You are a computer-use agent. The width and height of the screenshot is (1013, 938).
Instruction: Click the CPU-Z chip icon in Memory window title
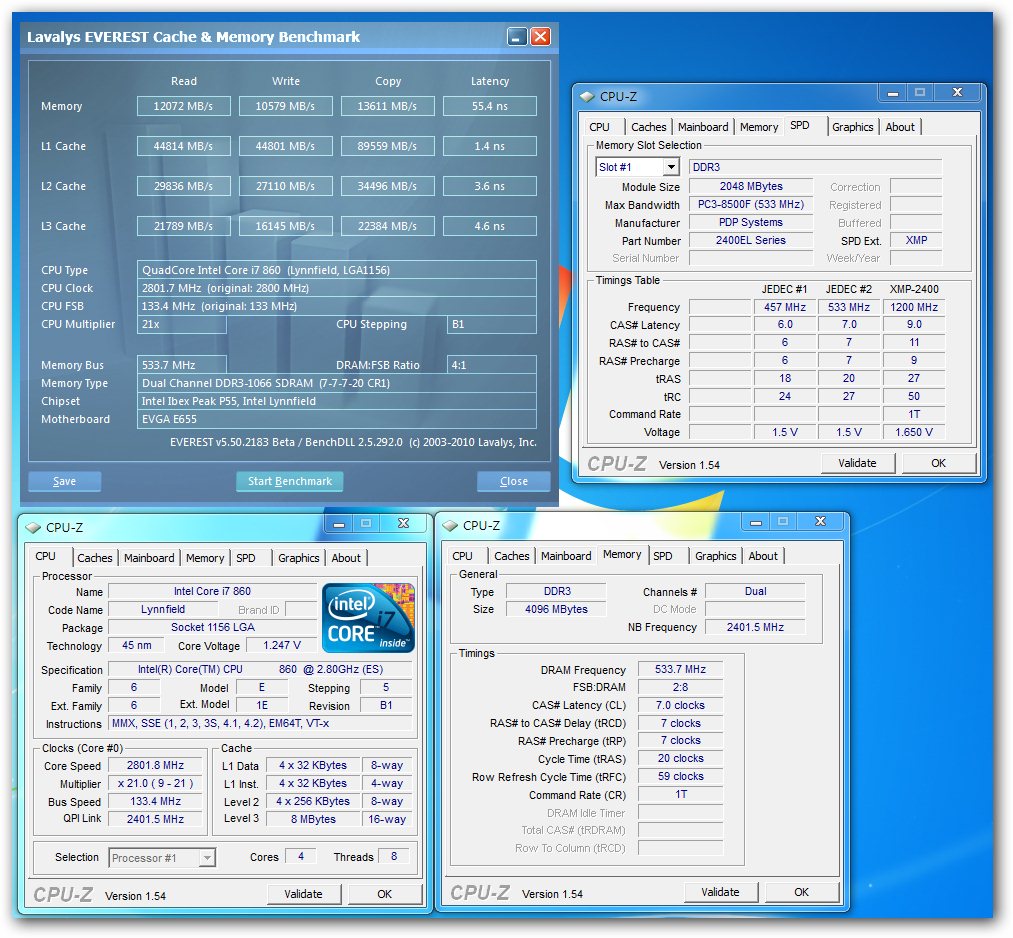click(x=450, y=525)
